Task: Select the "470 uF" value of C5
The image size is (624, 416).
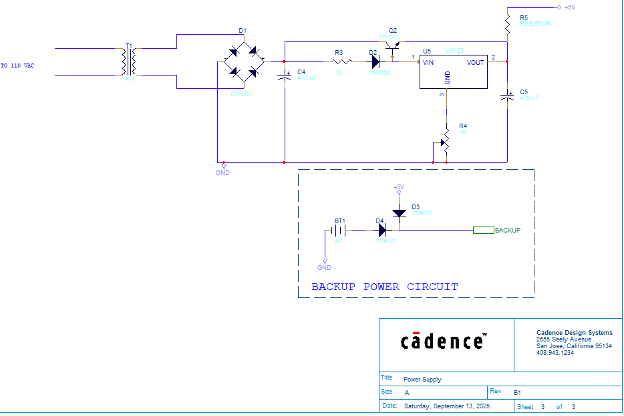Action: pyautogui.click(x=529, y=98)
